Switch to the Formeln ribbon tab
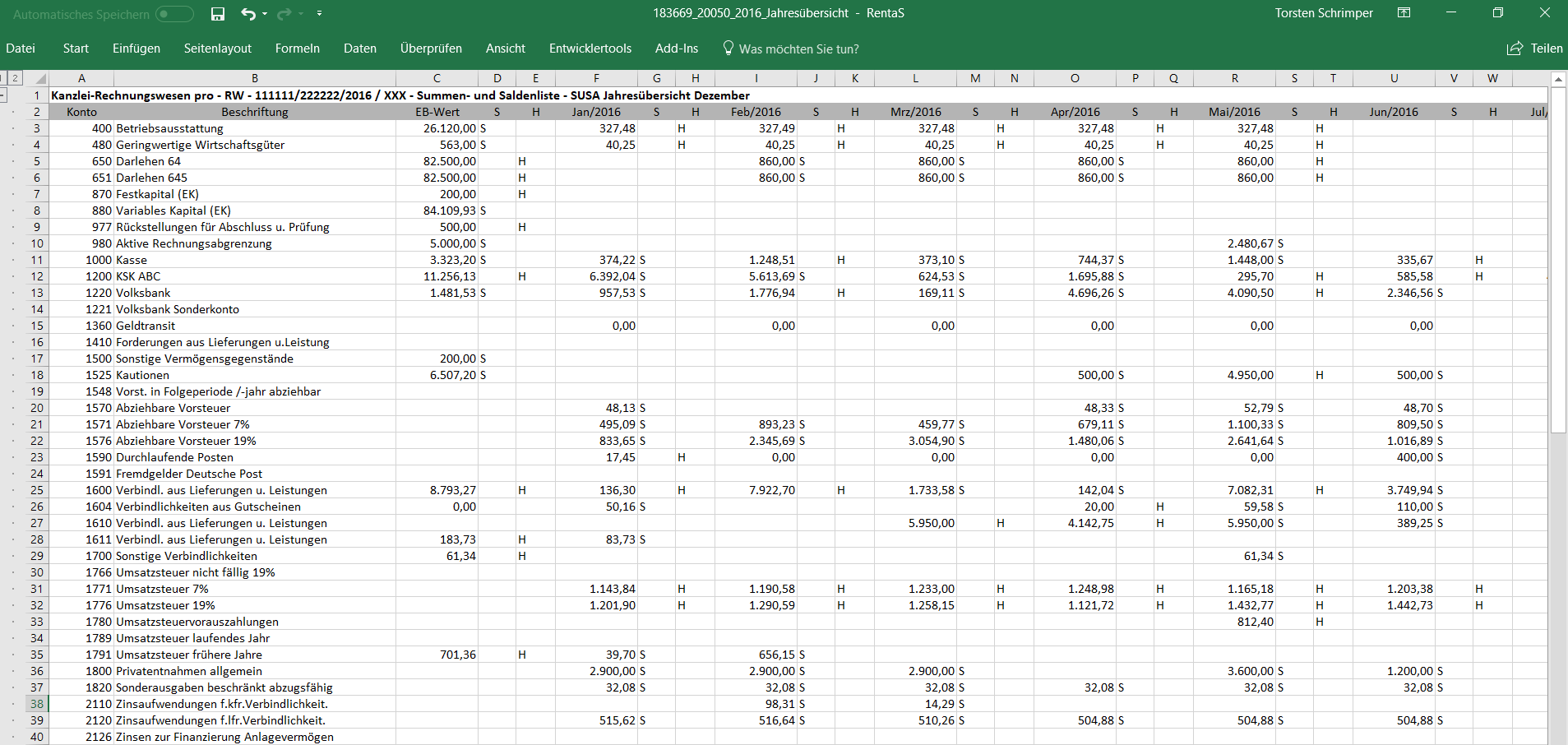Image resolution: width=1568 pixels, height=745 pixels. pyautogui.click(x=297, y=49)
